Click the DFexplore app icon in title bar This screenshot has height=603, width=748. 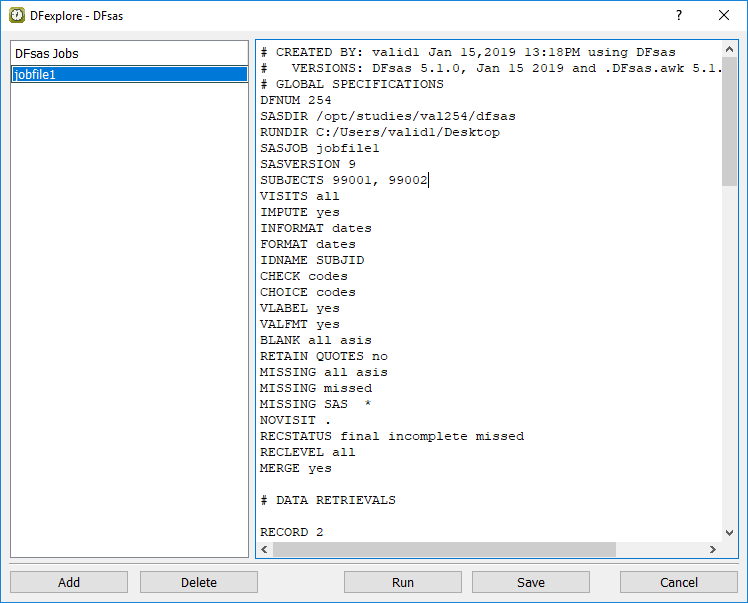pos(17,15)
